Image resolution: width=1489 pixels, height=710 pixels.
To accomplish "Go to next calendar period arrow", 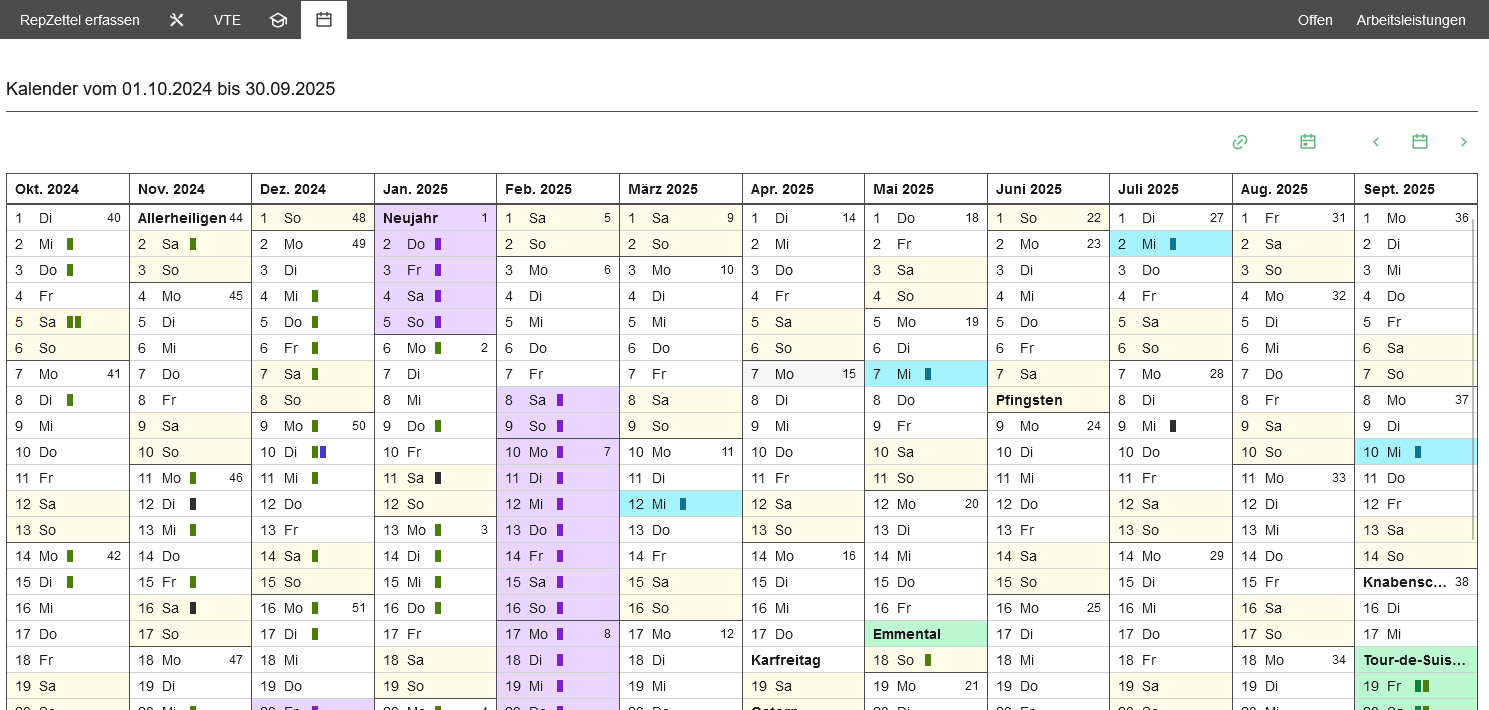I will click(x=1464, y=142).
